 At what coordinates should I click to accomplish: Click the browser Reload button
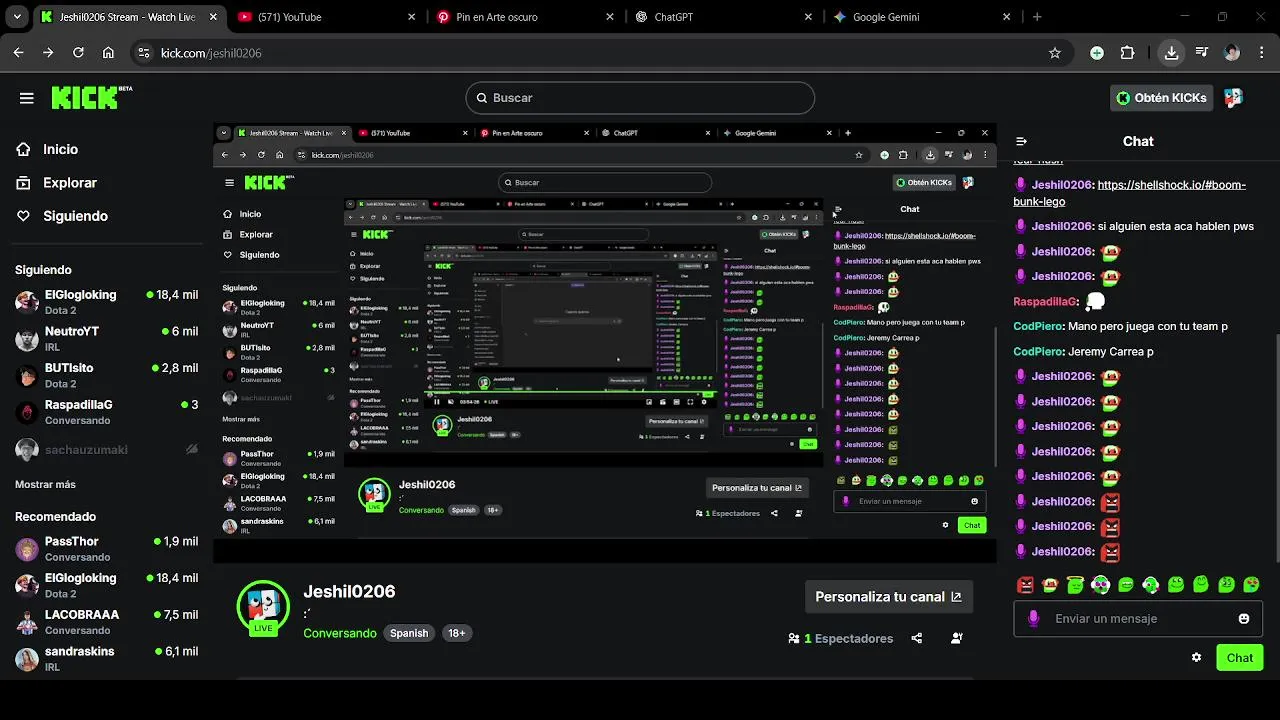click(78, 53)
